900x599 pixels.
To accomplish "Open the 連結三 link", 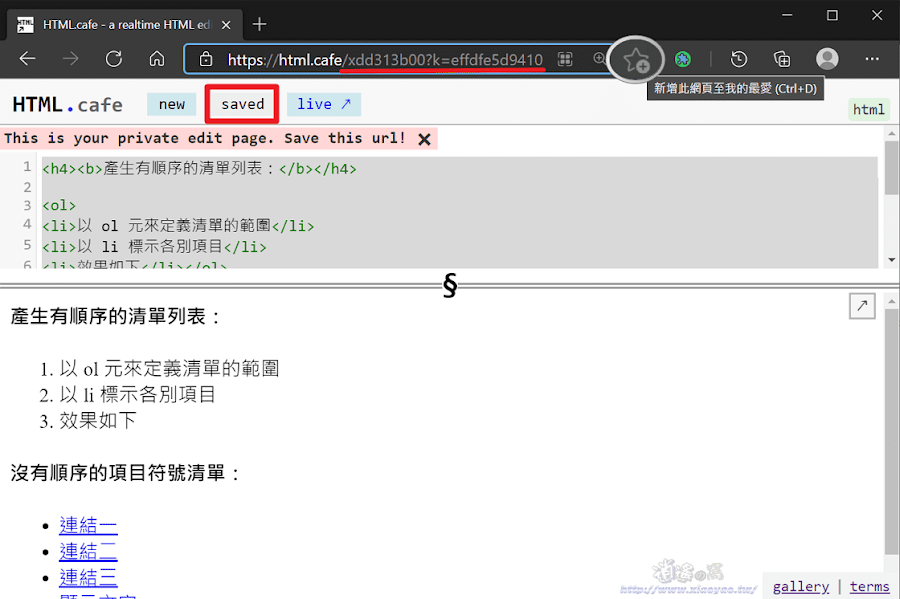I will (x=88, y=577).
